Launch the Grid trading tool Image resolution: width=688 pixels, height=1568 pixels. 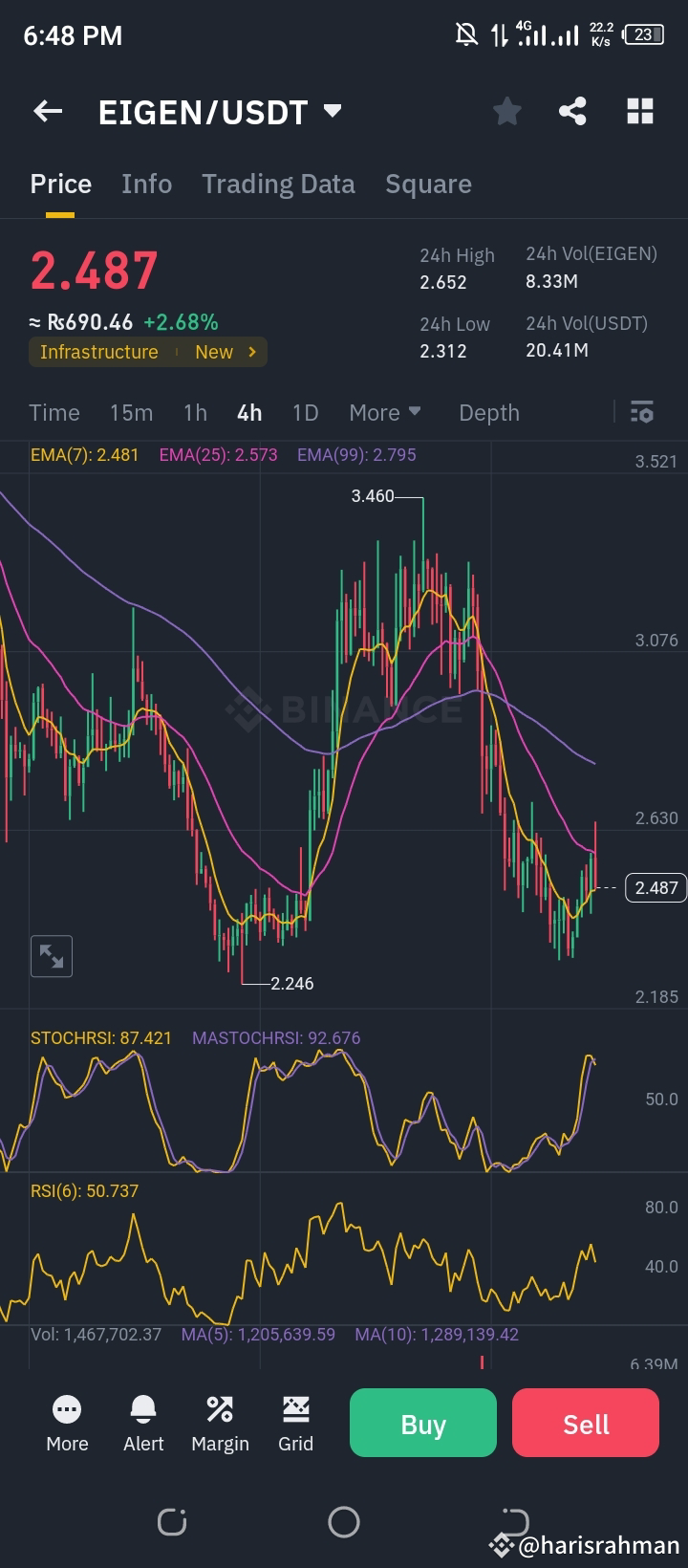click(296, 1423)
